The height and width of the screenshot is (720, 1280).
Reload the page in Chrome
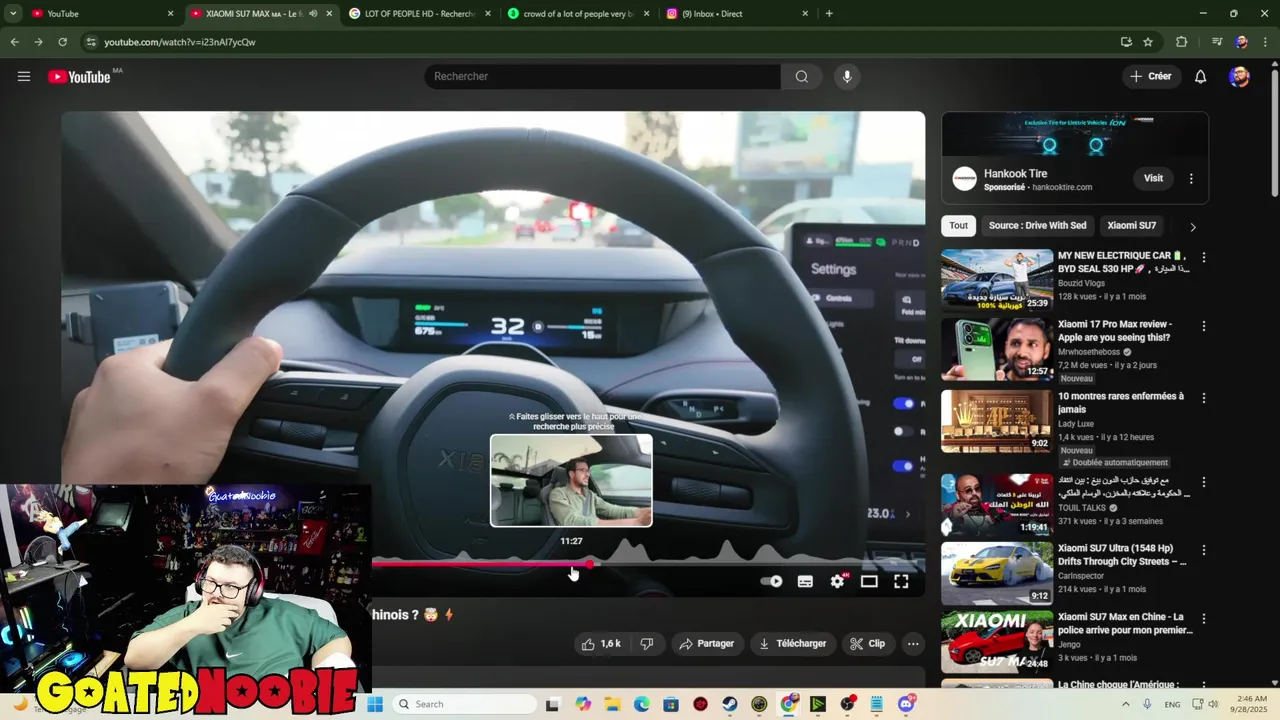pyautogui.click(x=62, y=42)
